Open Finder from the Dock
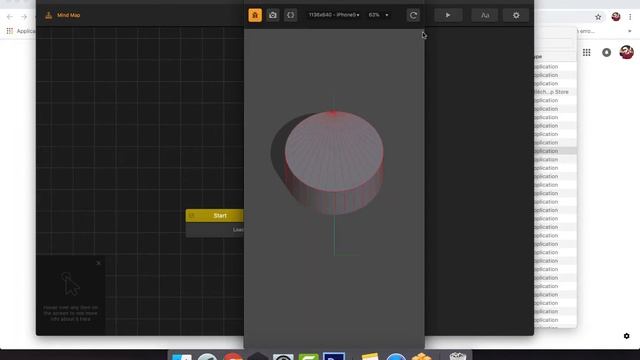 tap(182, 356)
